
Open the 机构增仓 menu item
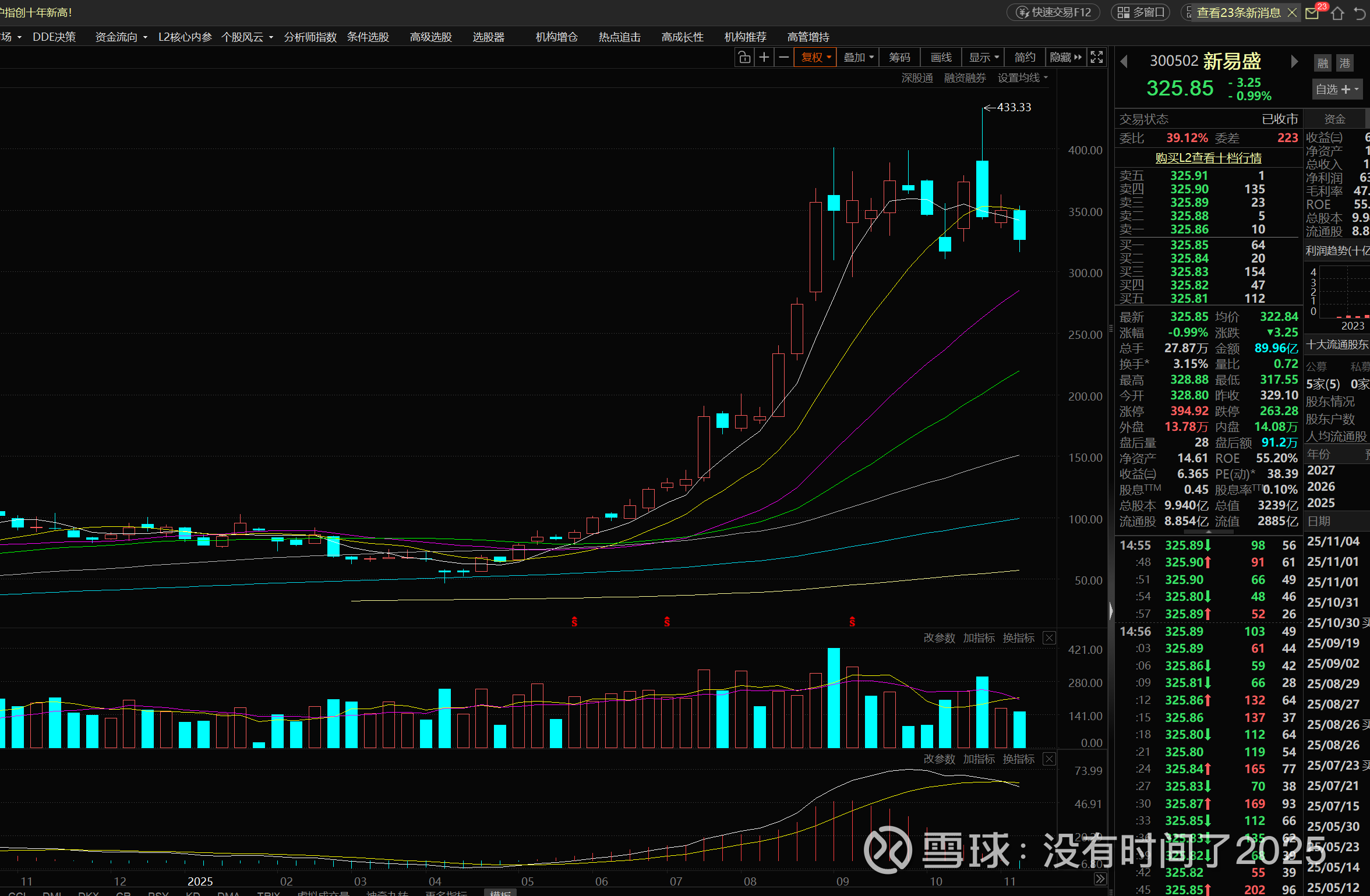[x=556, y=37]
